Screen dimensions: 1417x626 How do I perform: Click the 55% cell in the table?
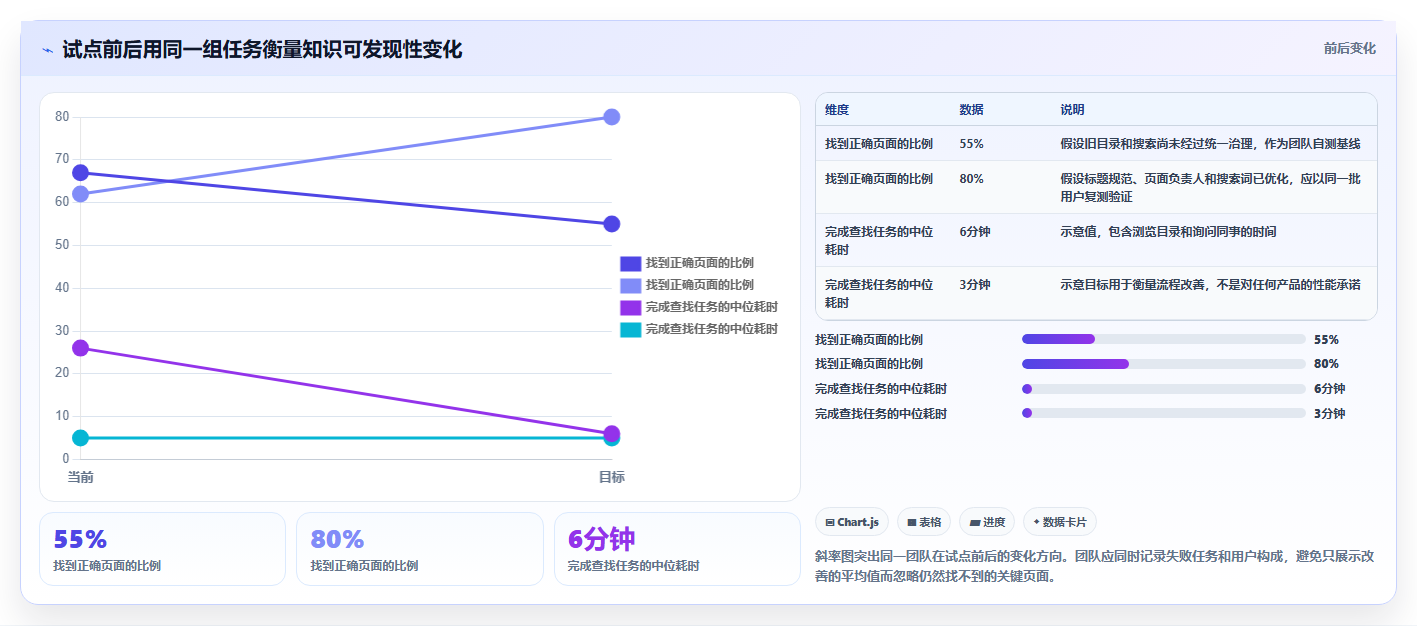(x=971, y=144)
